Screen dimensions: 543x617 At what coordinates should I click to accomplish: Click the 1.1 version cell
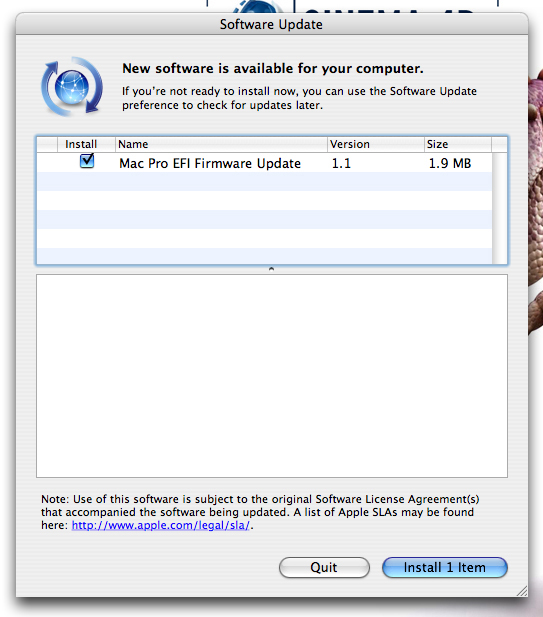coord(341,163)
